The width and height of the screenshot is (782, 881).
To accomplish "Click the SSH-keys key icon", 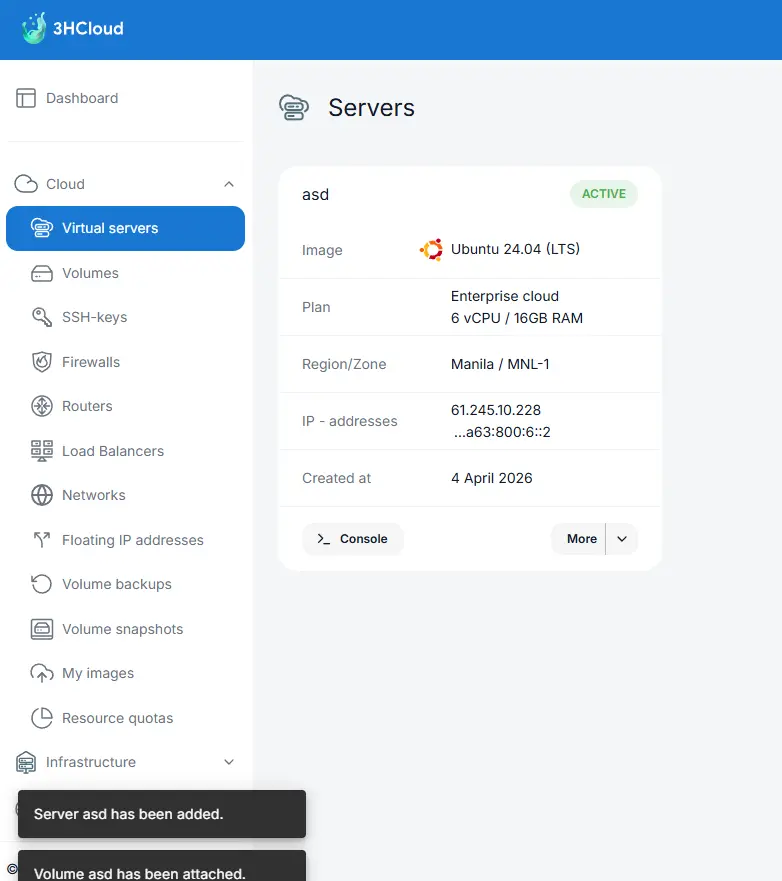I will (42, 317).
